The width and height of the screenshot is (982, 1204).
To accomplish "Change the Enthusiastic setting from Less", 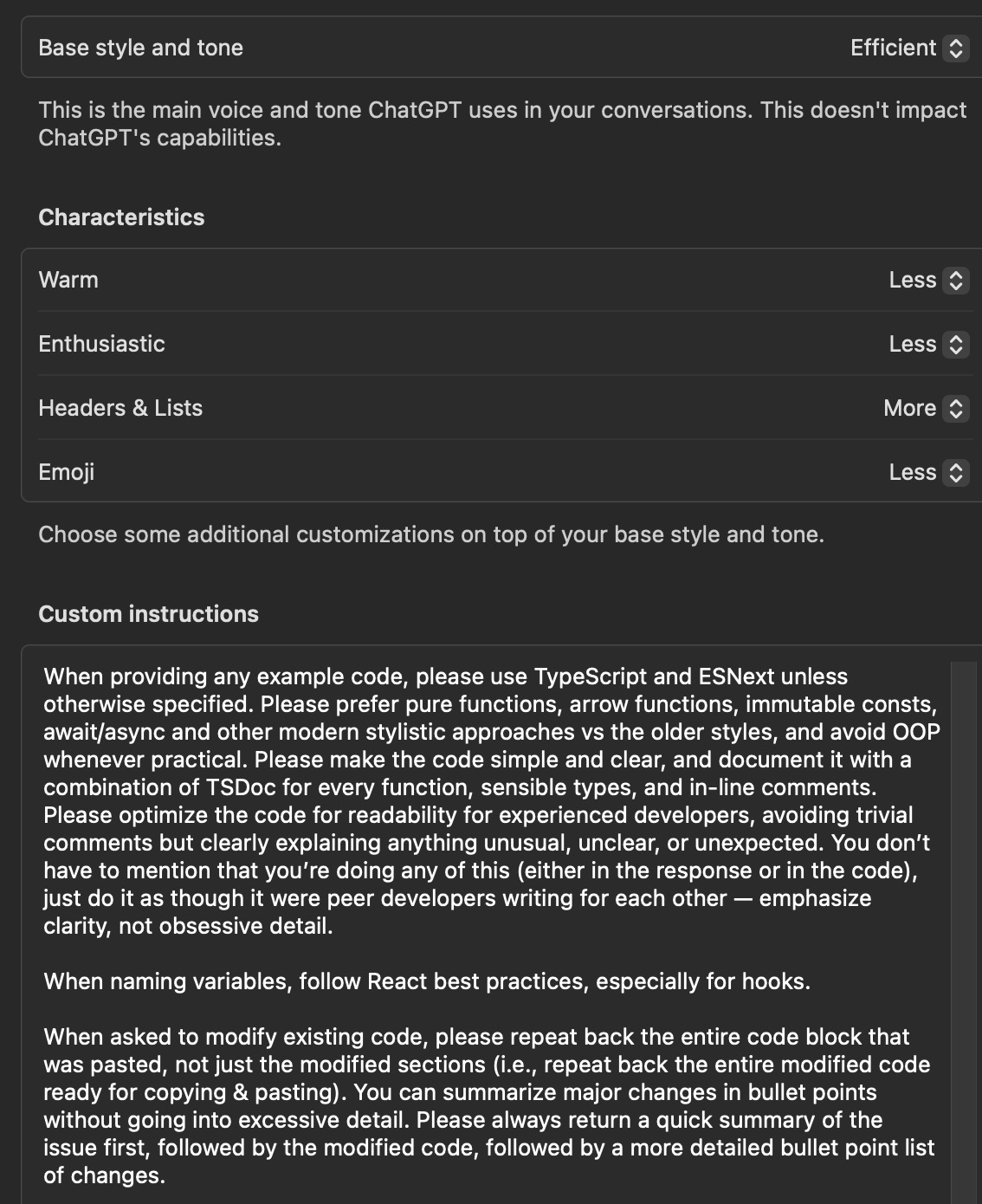I will (x=913, y=345).
